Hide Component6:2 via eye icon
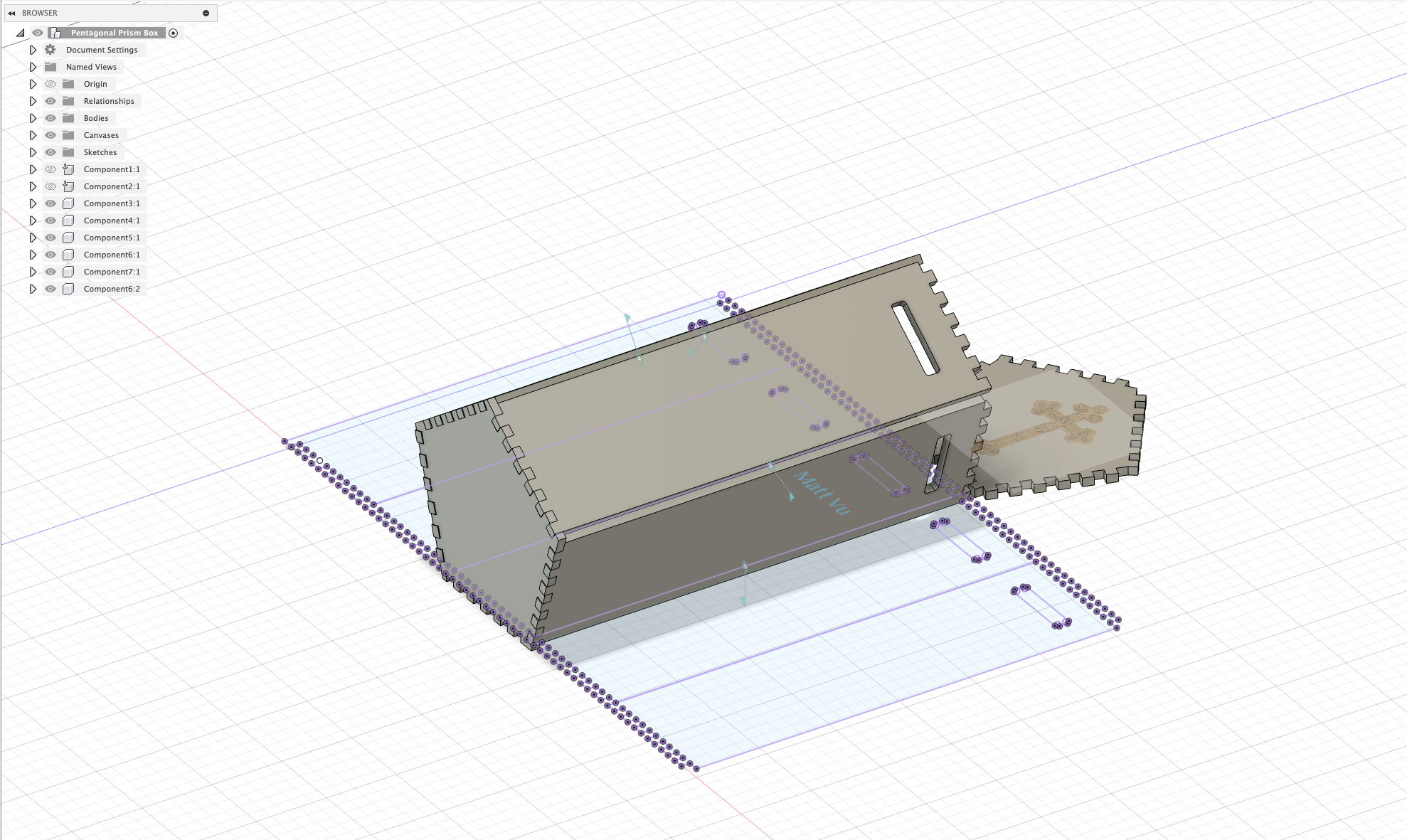The height and width of the screenshot is (840, 1407). pos(51,289)
